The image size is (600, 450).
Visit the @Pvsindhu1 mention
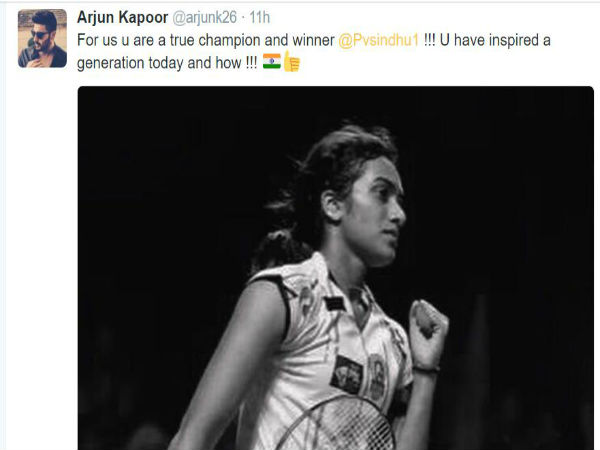pyautogui.click(x=379, y=40)
